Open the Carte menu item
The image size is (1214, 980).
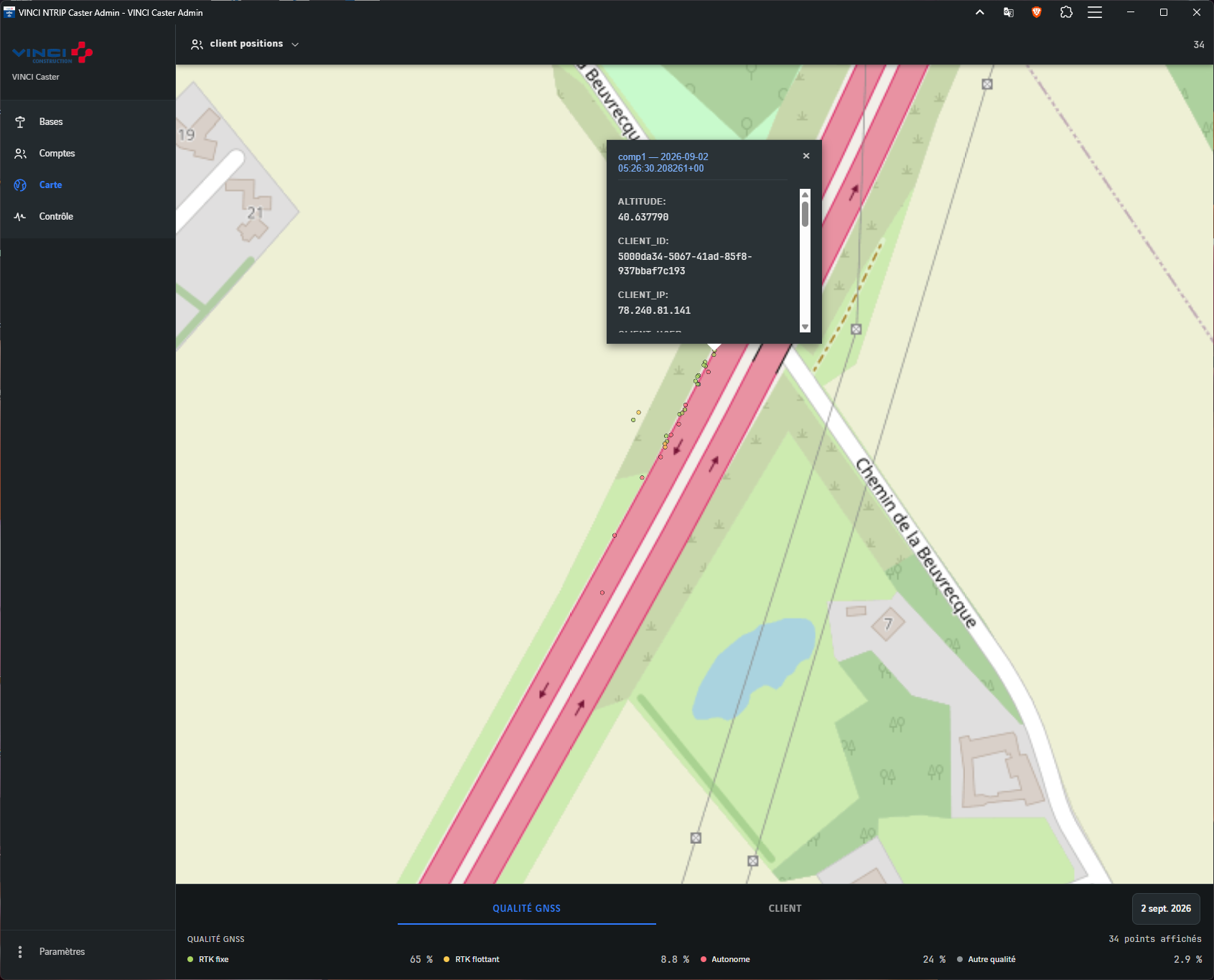click(x=88, y=185)
